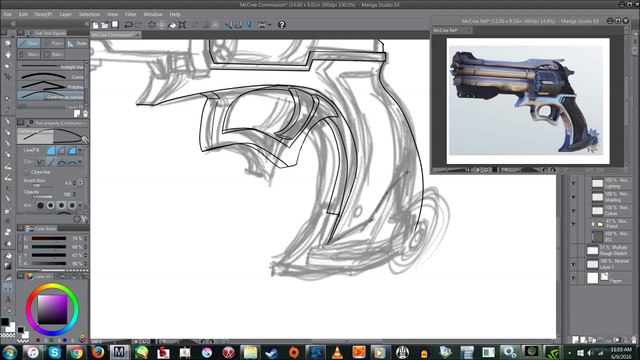The image size is (640, 360).
Task: Open the Selection menu
Action: (x=89, y=14)
